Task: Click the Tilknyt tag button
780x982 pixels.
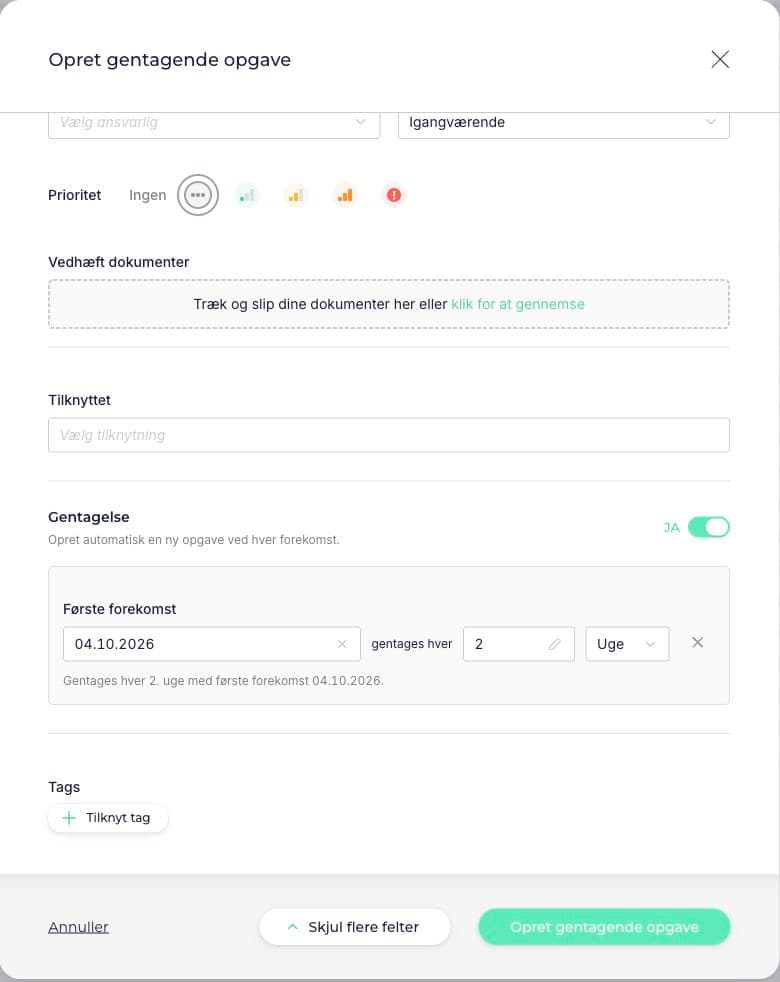Action: (108, 818)
